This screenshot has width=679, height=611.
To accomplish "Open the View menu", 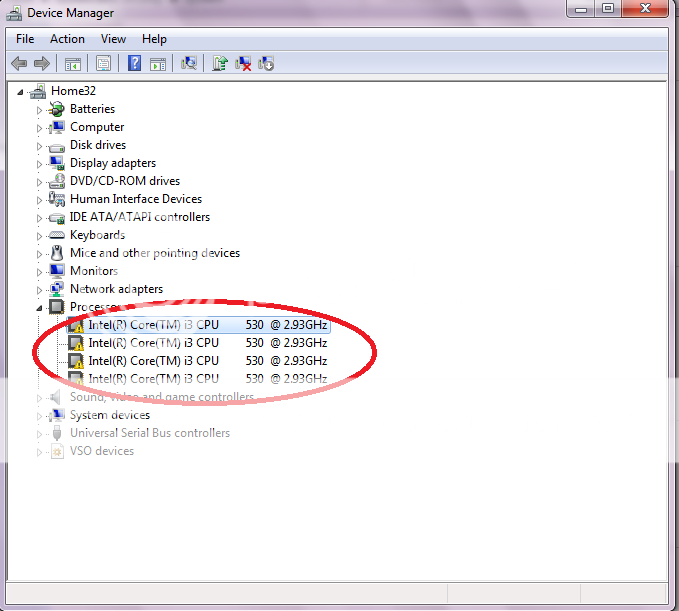I will point(113,39).
